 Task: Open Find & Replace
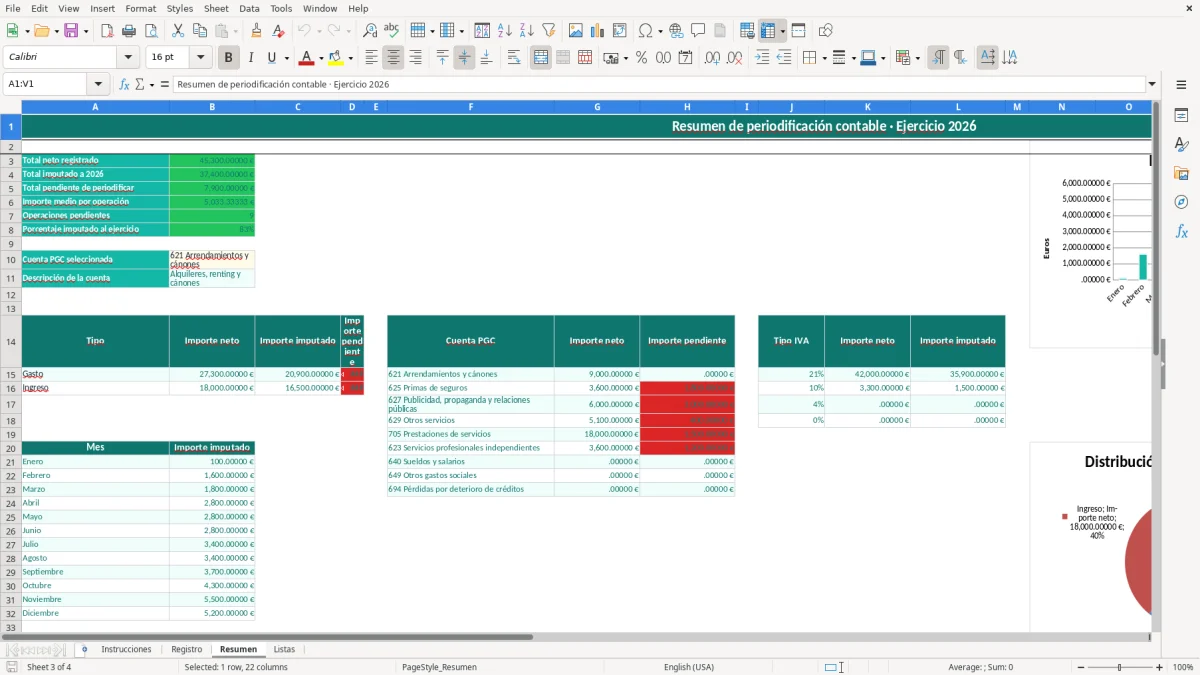(x=370, y=31)
